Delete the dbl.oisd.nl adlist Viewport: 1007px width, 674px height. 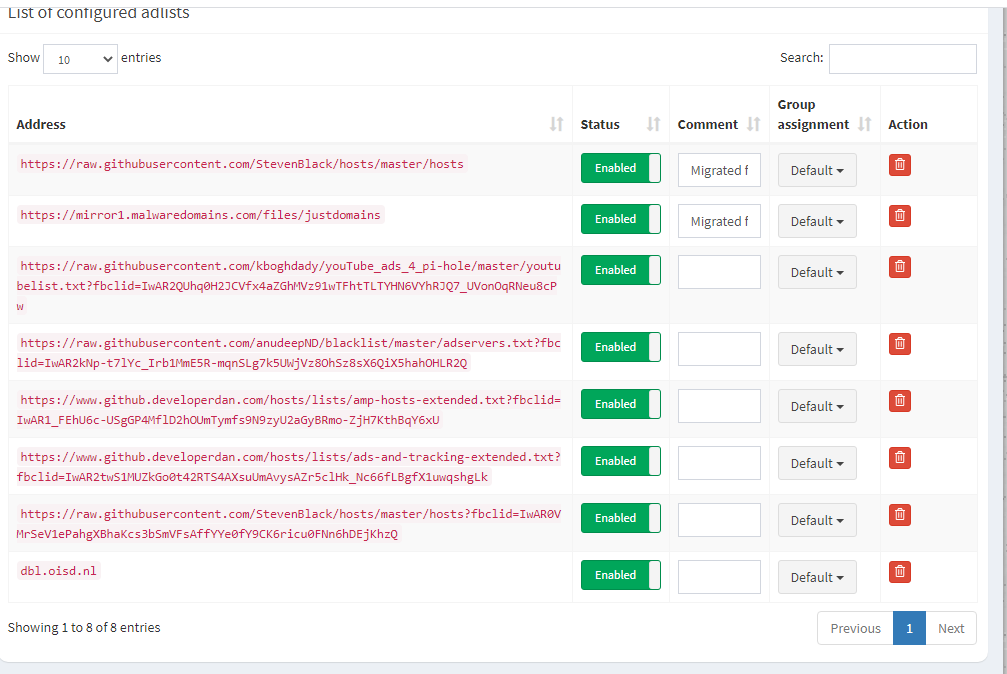pos(900,572)
